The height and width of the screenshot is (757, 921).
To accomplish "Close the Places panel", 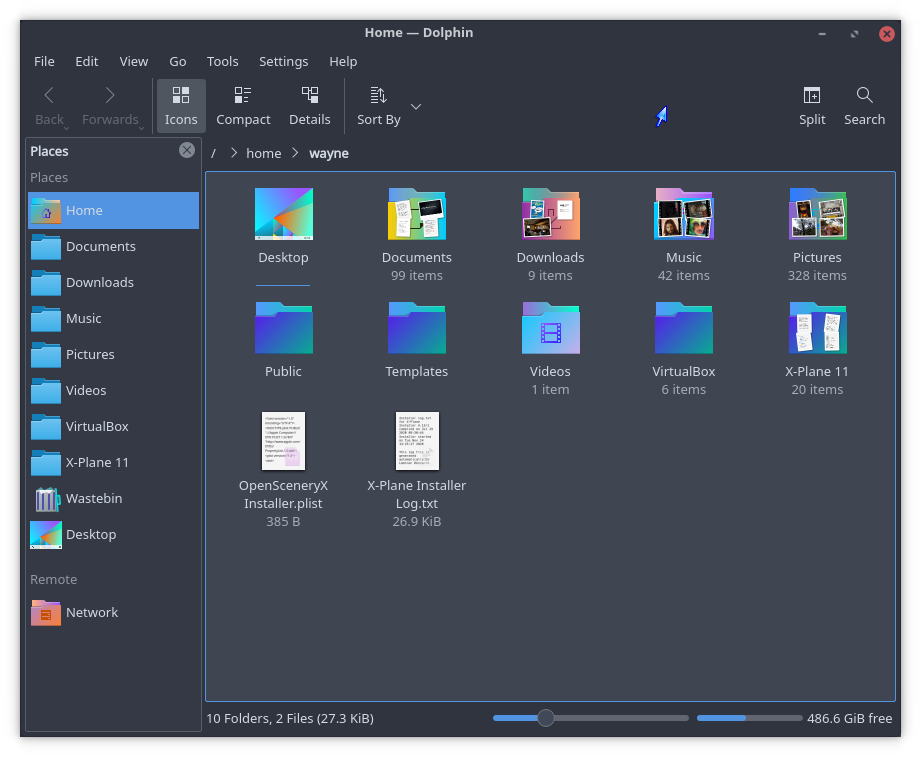I will pos(187,150).
